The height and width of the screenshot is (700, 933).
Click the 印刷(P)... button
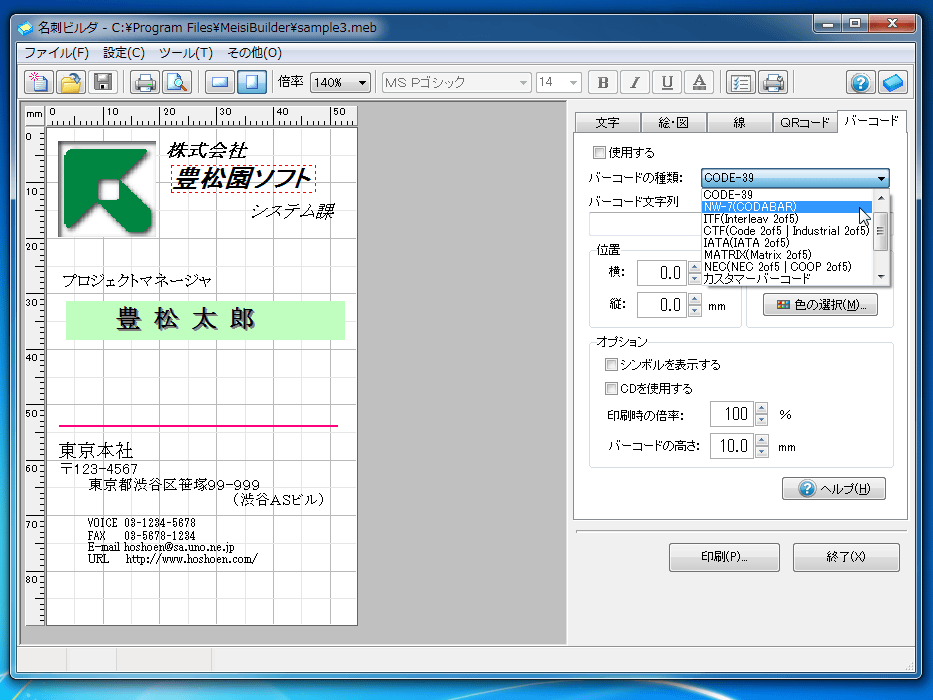tap(724, 557)
